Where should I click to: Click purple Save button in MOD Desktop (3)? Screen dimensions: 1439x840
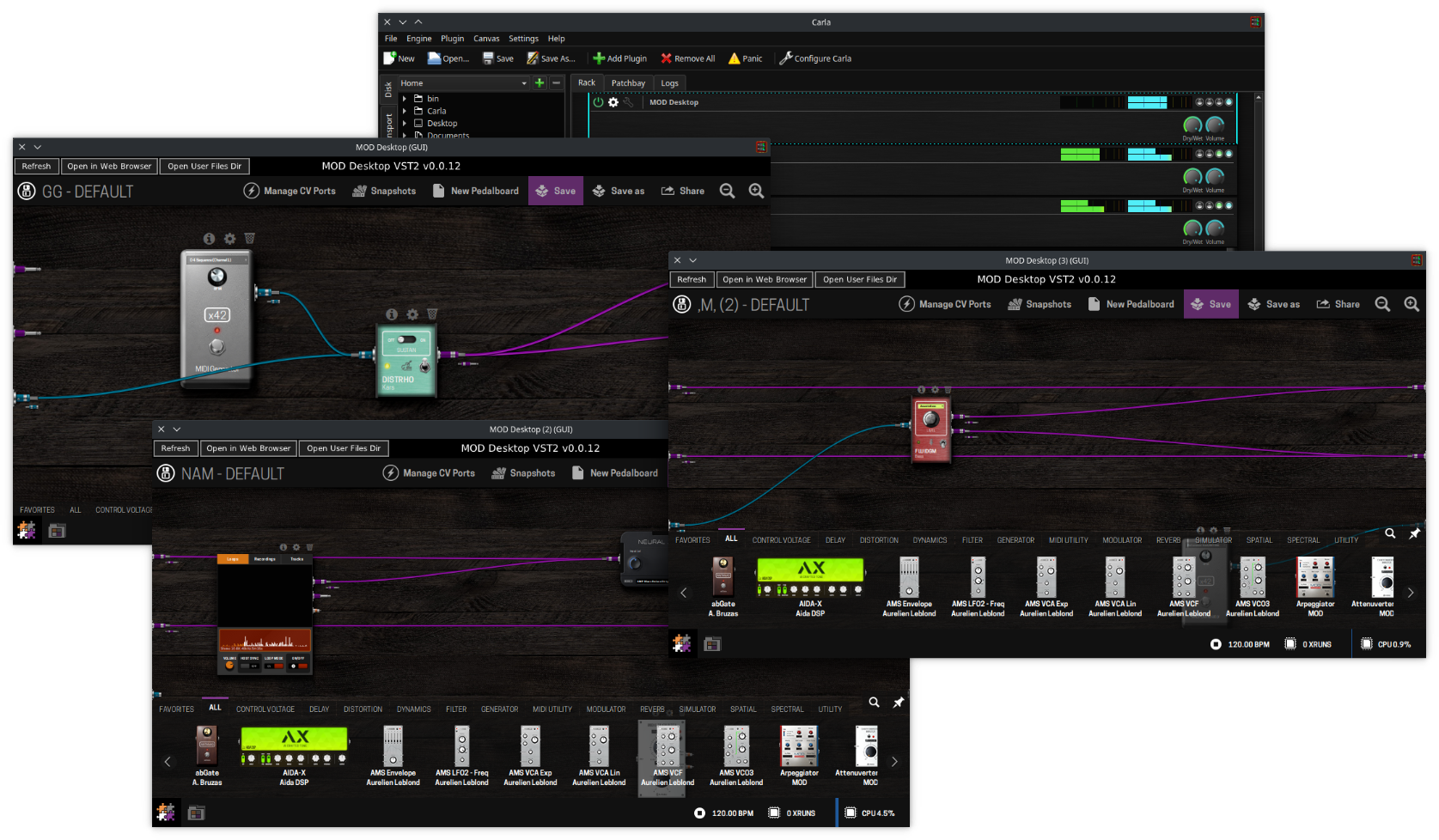point(1211,304)
